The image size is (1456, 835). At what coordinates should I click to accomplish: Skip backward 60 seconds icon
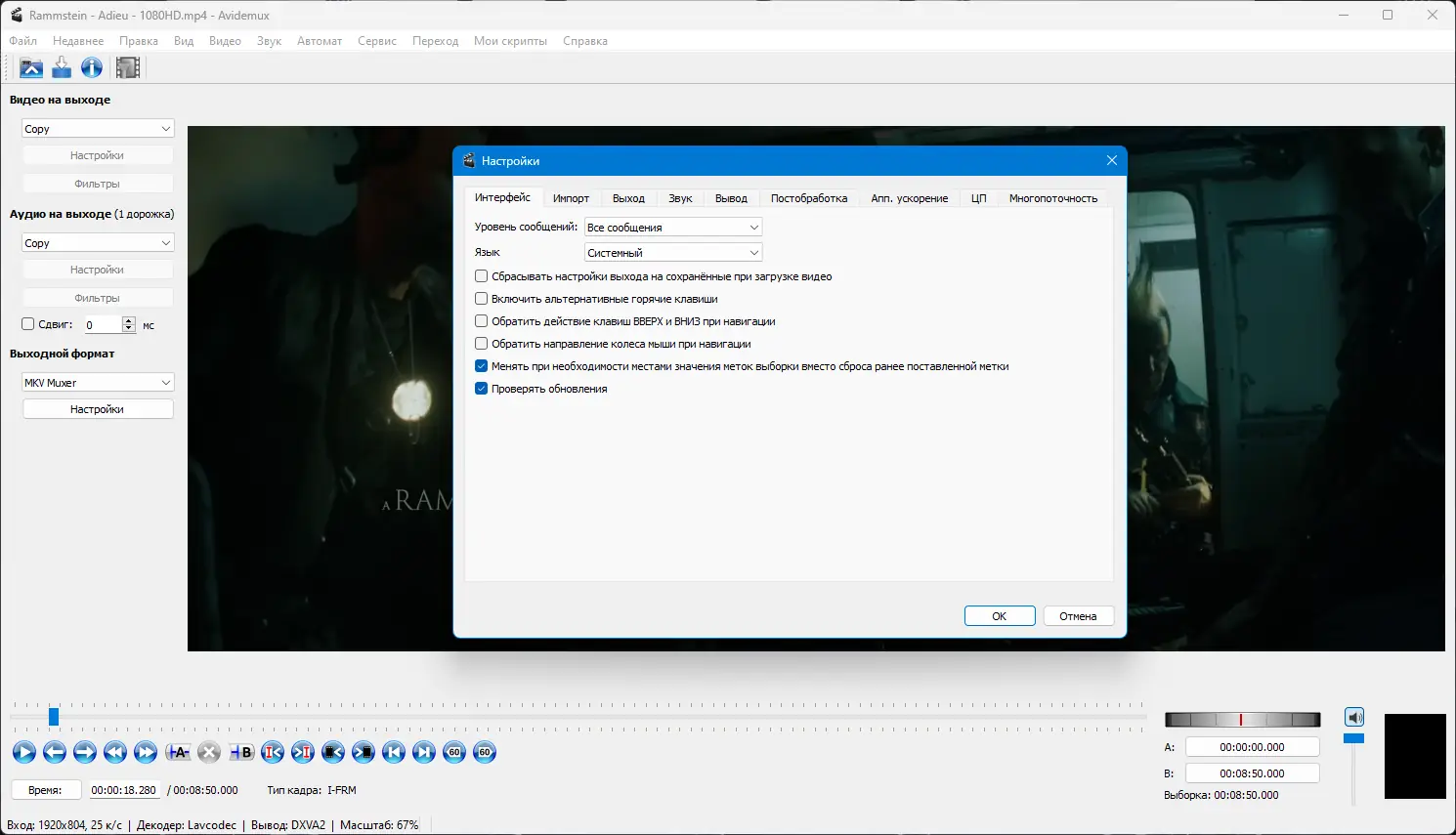pyautogui.click(x=454, y=752)
